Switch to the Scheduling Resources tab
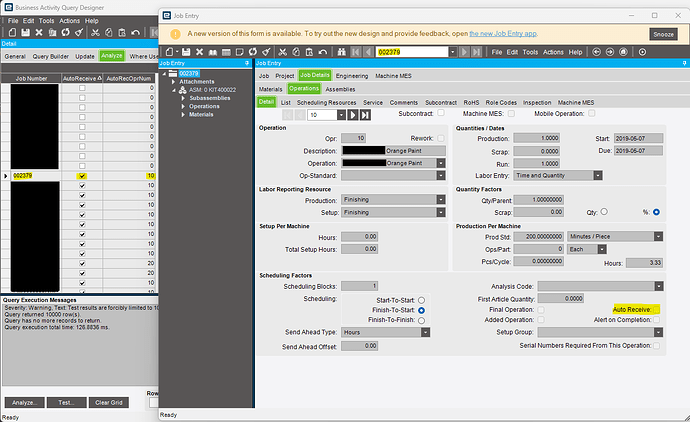690x422 pixels. [327, 103]
